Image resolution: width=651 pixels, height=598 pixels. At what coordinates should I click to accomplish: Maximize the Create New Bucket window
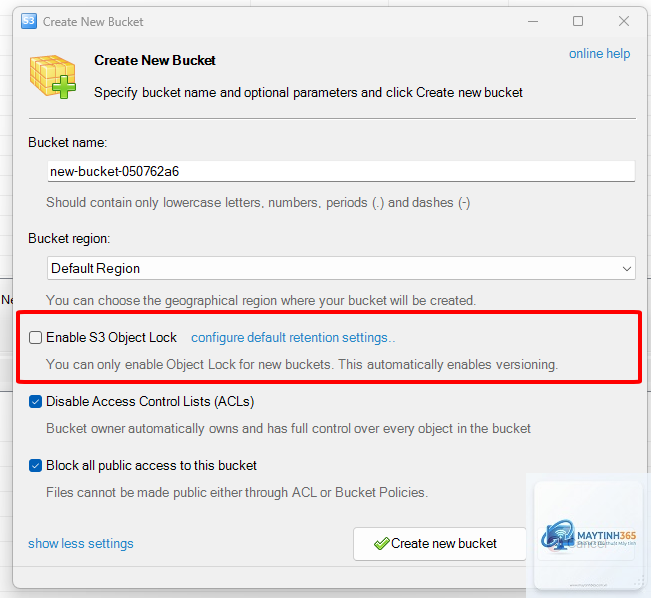click(578, 21)
